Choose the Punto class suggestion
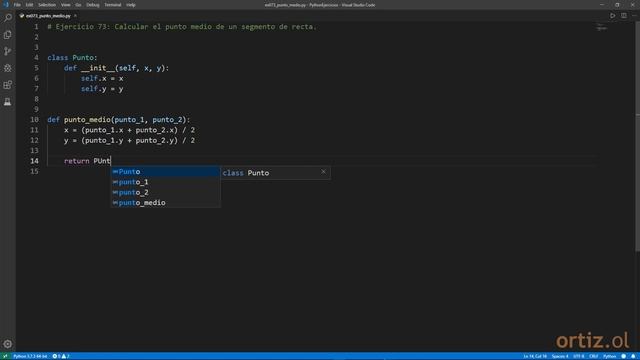Screen dimensions: 640x360 coord(165,172)
